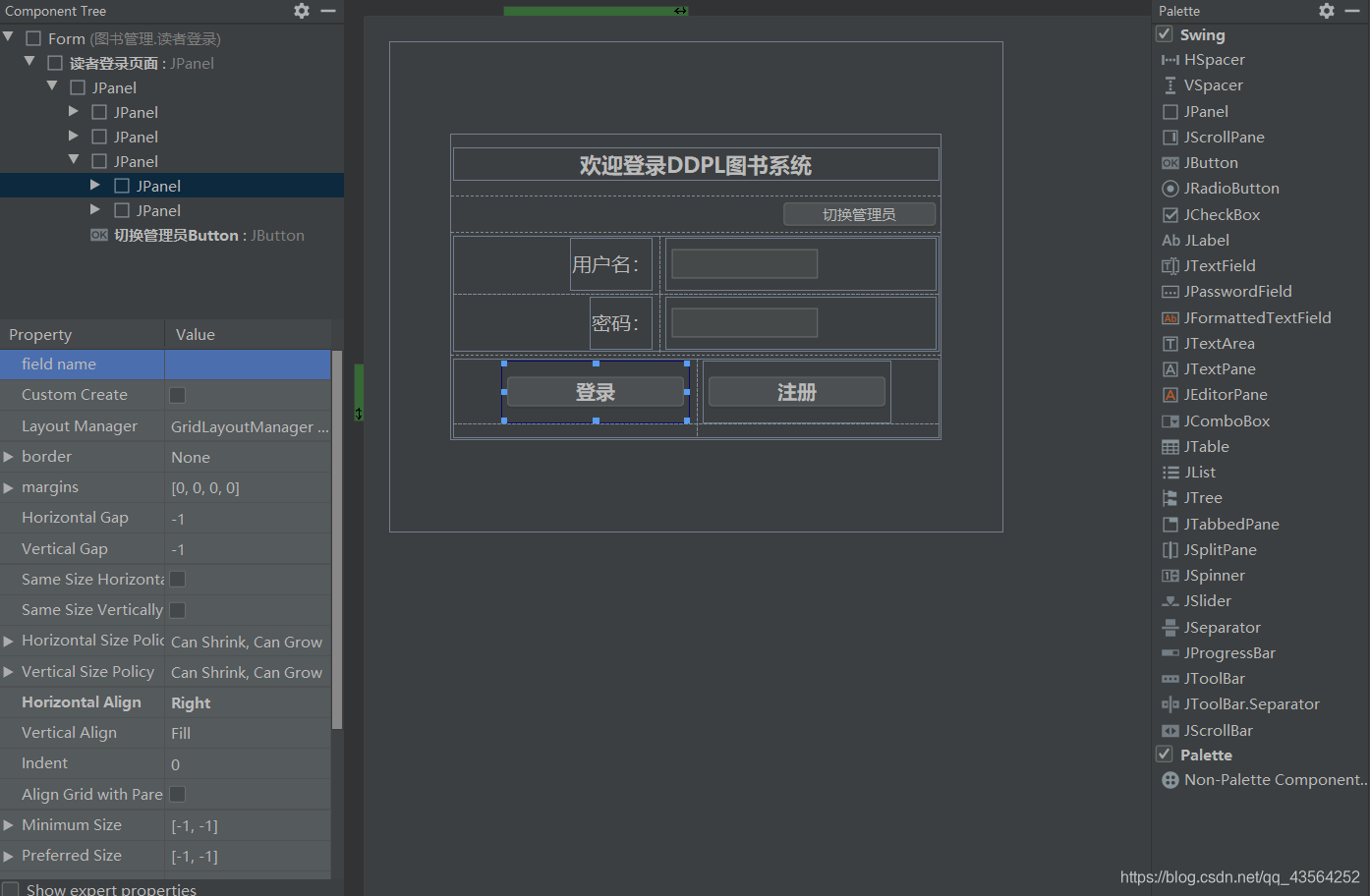Click the 切换管理员 button on canvas
Image resolution: width=1370 pixels, height=896 pixels.
(x=859, y=214)
